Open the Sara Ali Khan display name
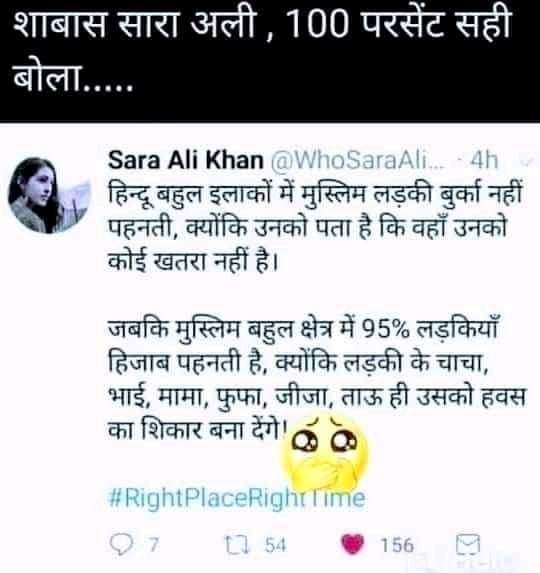Viewport: 540px width, 573px height. (186, 160)
